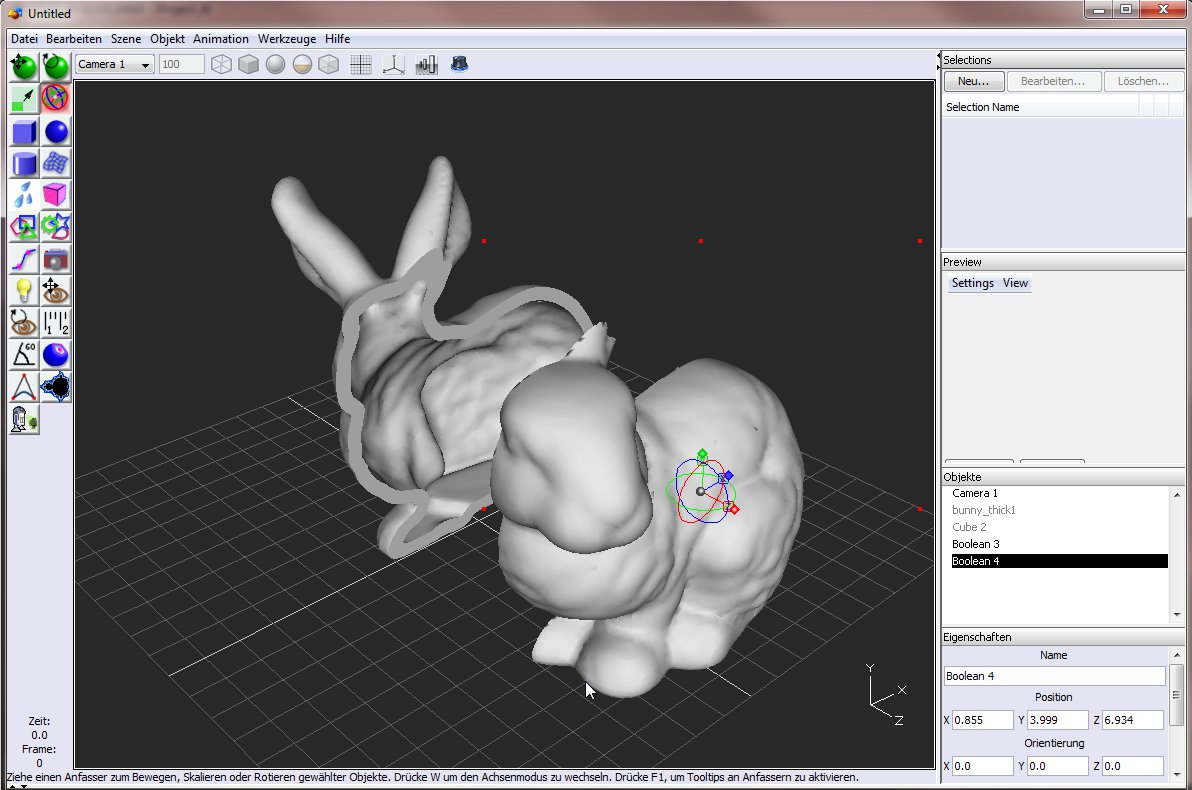Click the Bearbeiten... button in Selections
The image size is (1192, 790).
pyautogui.click(x=1054, y=81)
